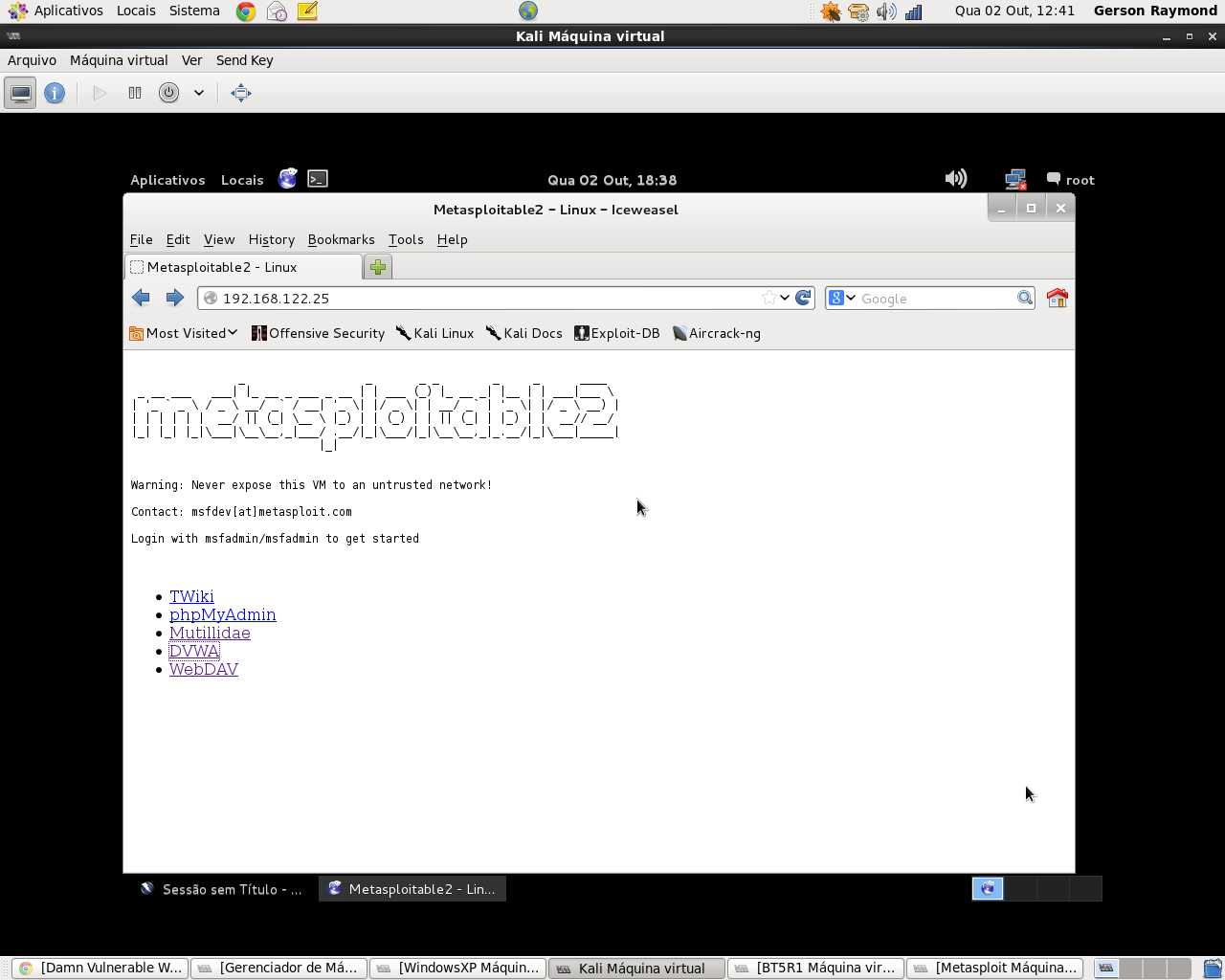Screen dimensions: 1225x980
Task: Click the sticky notes icon in top panel
Action: [307, 11]
